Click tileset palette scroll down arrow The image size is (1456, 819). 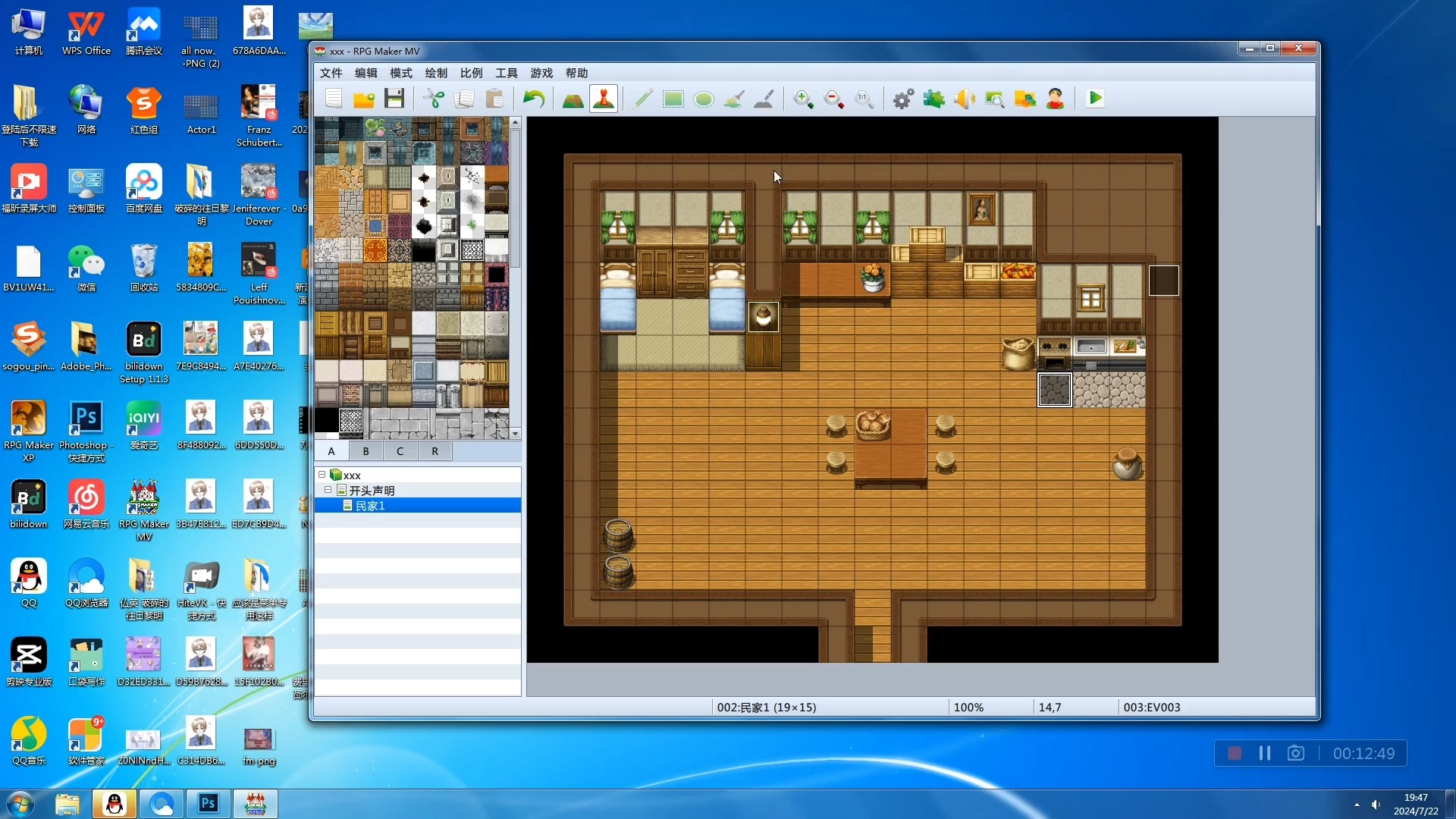click(516, 434)
